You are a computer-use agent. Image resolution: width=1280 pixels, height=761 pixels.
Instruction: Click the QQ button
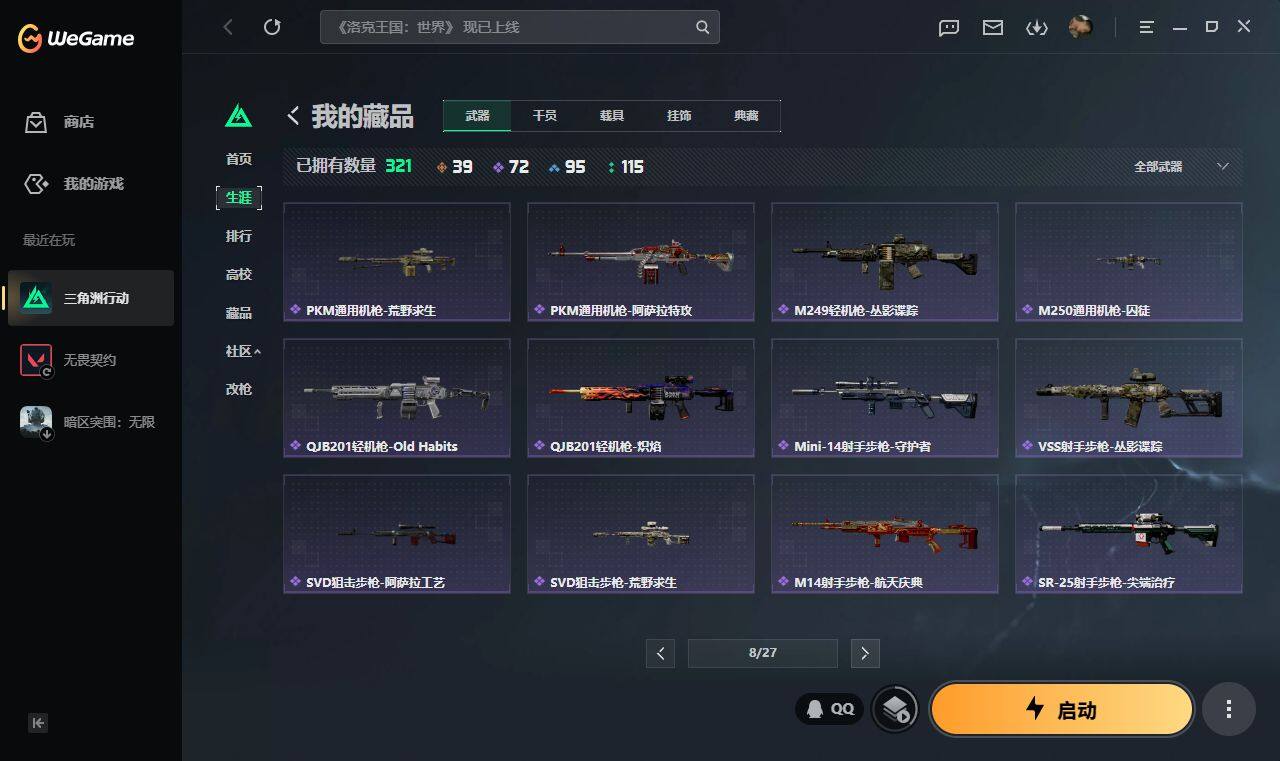(x=830, y=709)
